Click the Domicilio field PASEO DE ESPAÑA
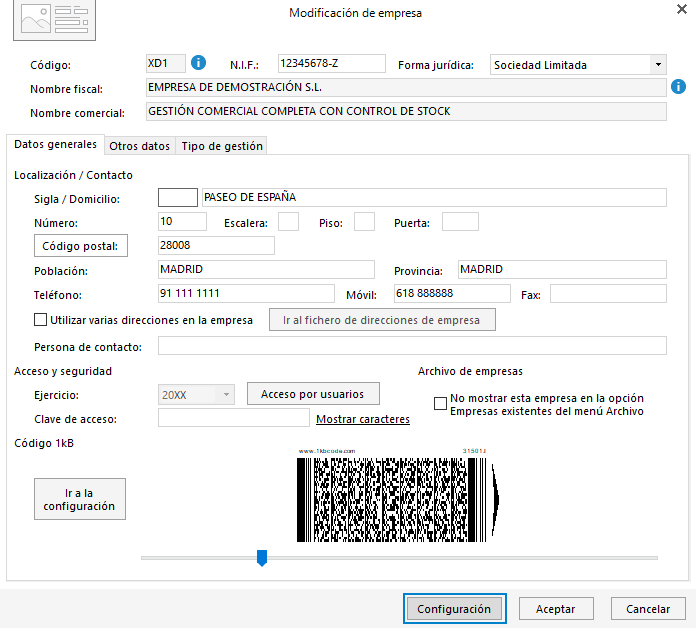Image resolution: width=696 pixels, height=628 pixels. pyautogui.click(x=434, y=197)
